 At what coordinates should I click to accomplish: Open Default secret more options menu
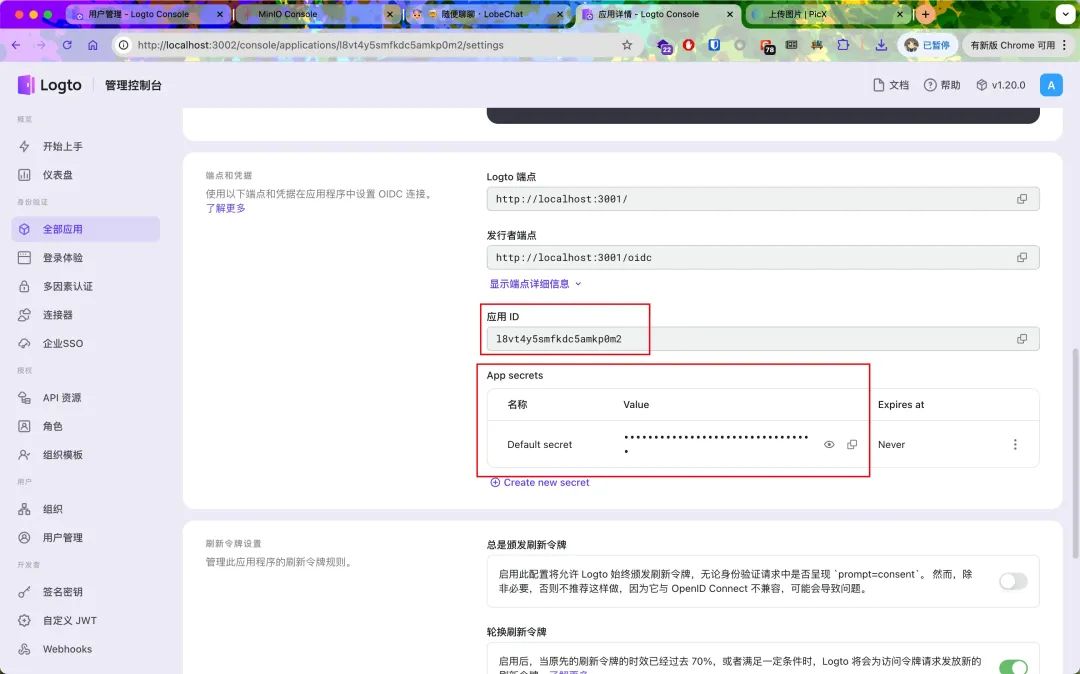[1015, 445]
